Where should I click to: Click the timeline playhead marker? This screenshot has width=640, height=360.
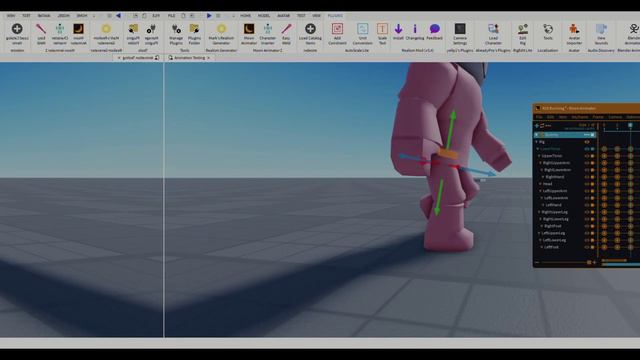tap(630, 126)
